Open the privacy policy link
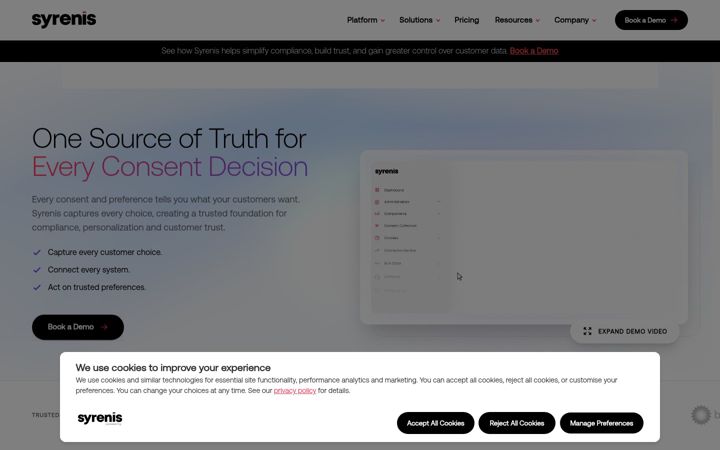The height and width of the screenshot is (450, 720). [295, 391]
